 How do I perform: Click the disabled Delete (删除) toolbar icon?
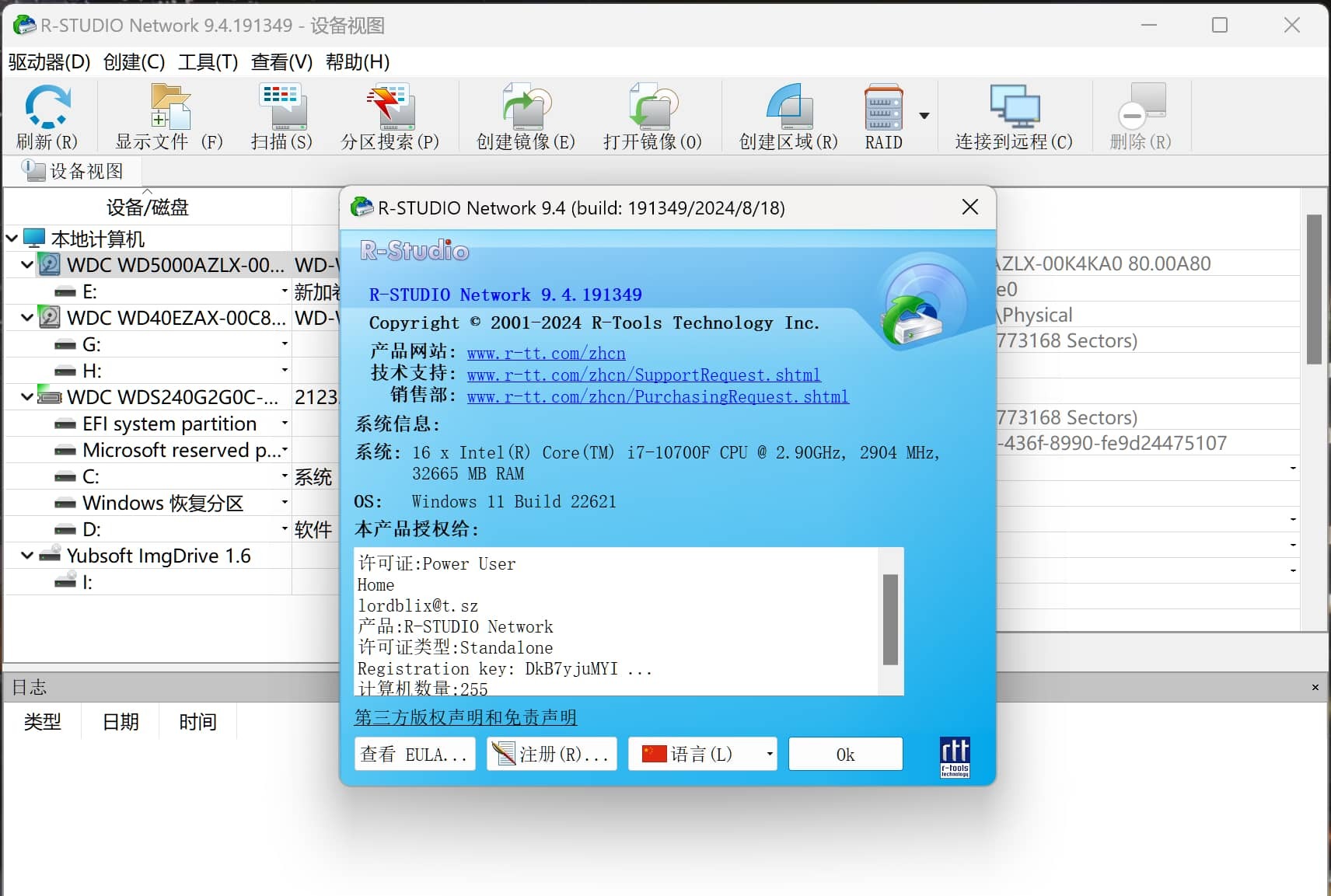[1141, 107]
